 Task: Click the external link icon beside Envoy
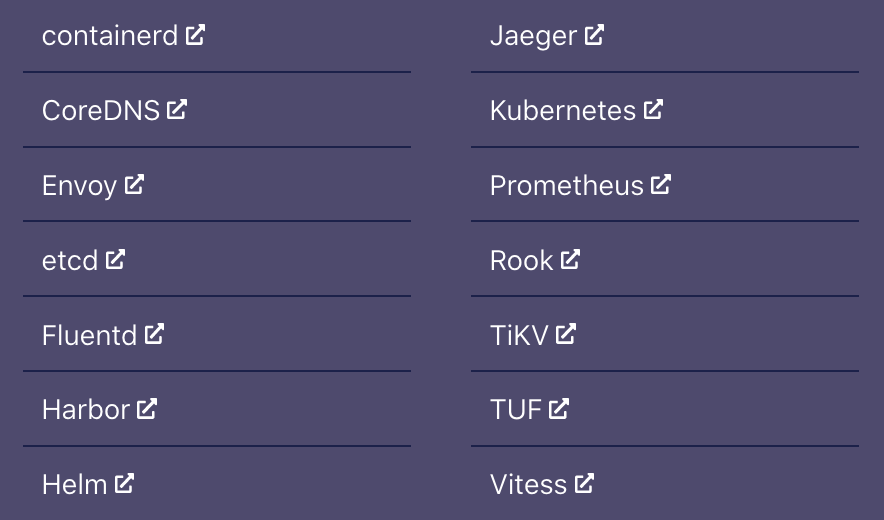pos(134,184)
